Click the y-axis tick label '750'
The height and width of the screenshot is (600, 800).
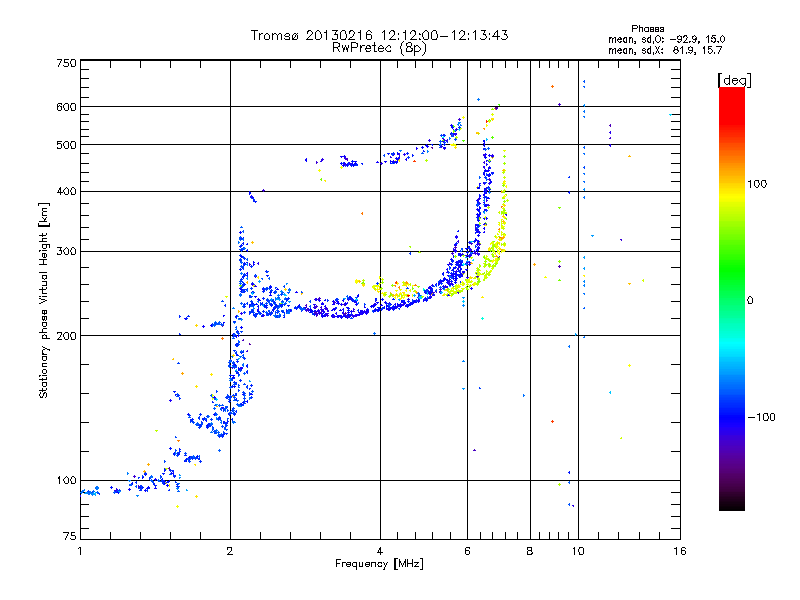click(66, 63)
